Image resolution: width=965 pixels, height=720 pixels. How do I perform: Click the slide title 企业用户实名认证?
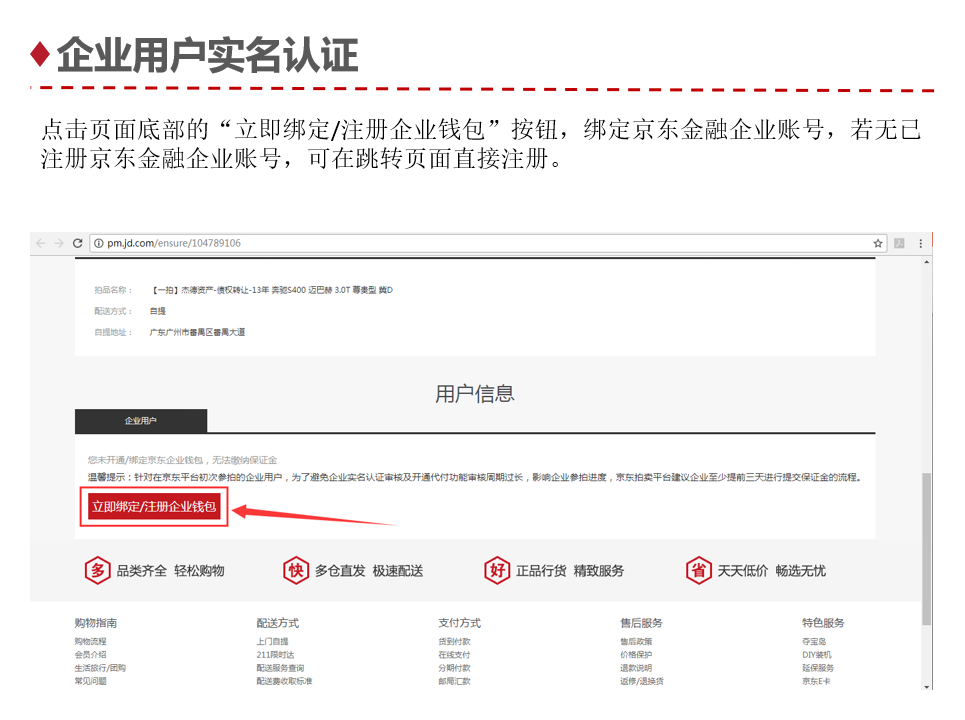(207, 55)
